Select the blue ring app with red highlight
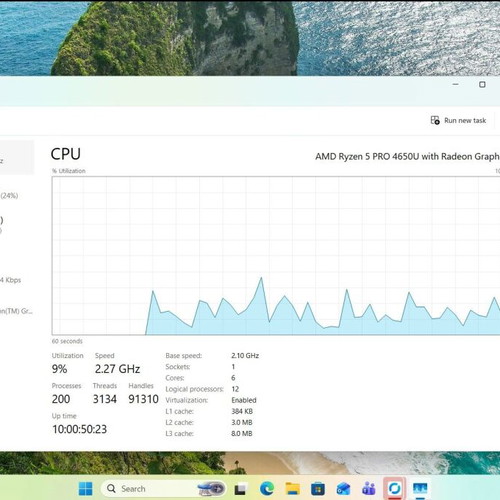The image size is (500, 500). [394, 489]
